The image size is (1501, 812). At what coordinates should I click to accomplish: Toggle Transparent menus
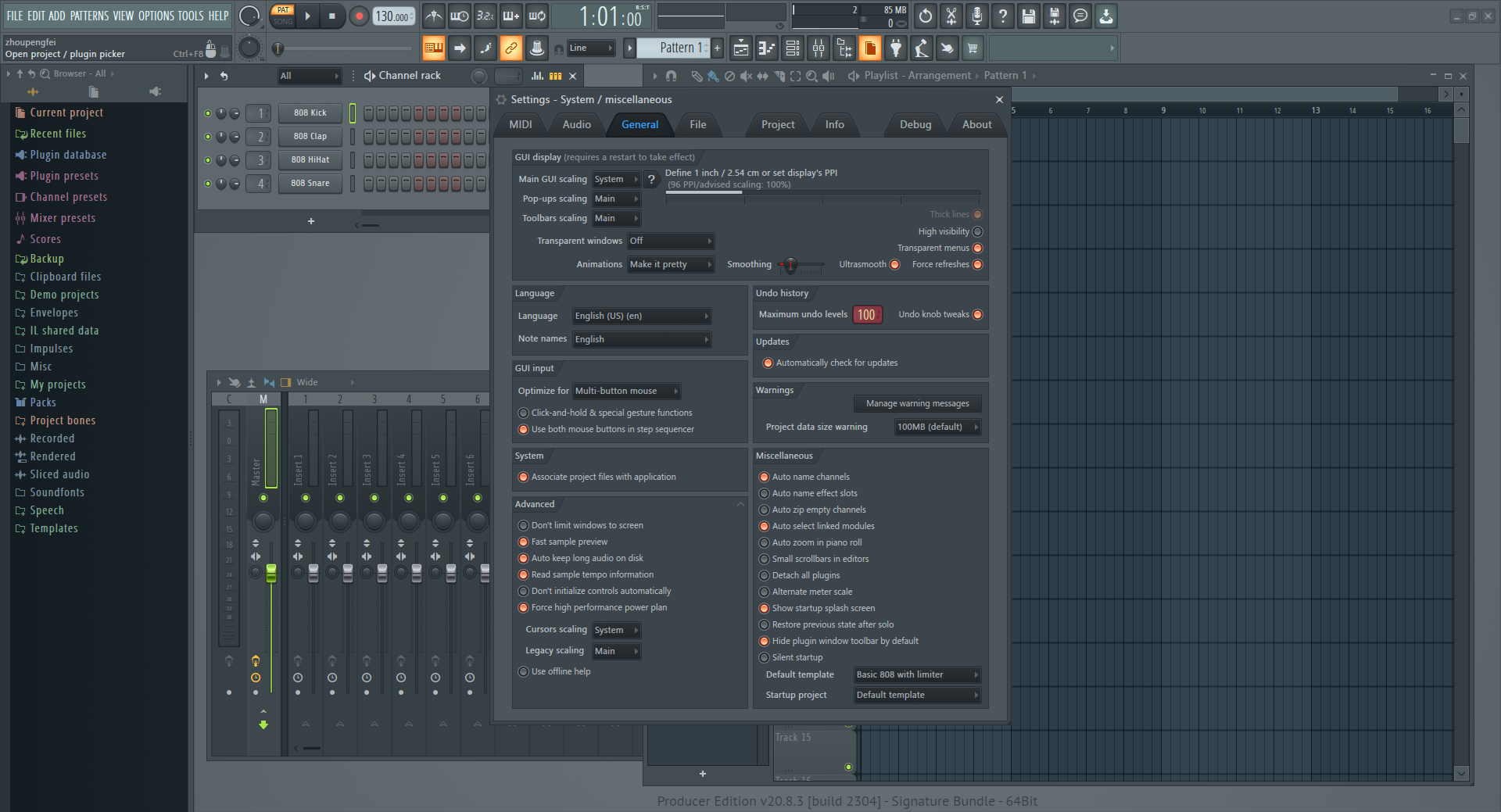click(x=977, y=249)
